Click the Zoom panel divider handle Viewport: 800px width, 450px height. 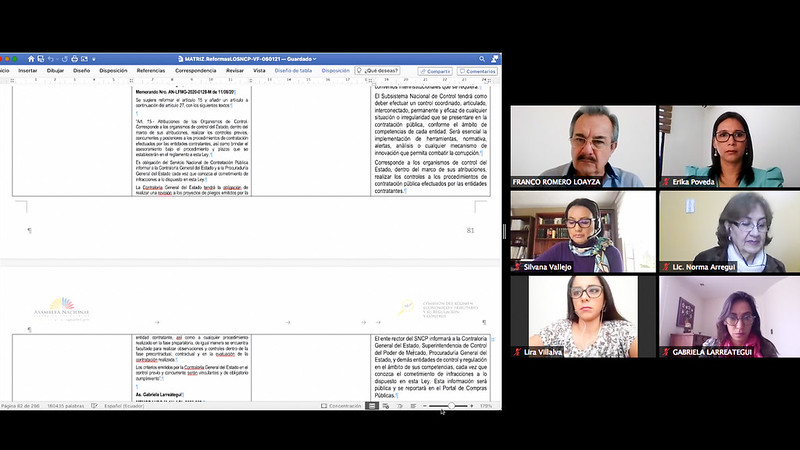(504, 232)
